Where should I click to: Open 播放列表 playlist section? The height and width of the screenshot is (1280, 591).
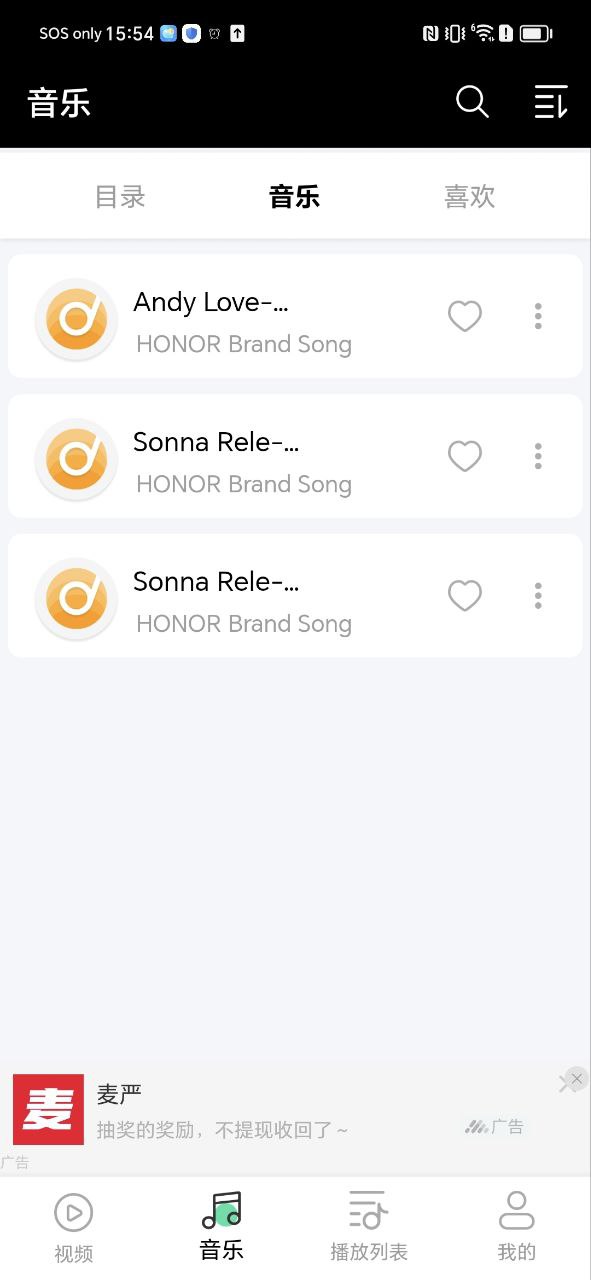(369, 1228)
